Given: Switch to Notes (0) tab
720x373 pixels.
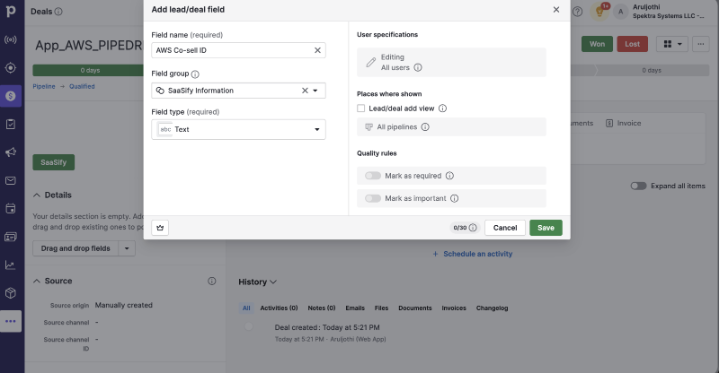Looking at the screenshot, I should point(321,308).
